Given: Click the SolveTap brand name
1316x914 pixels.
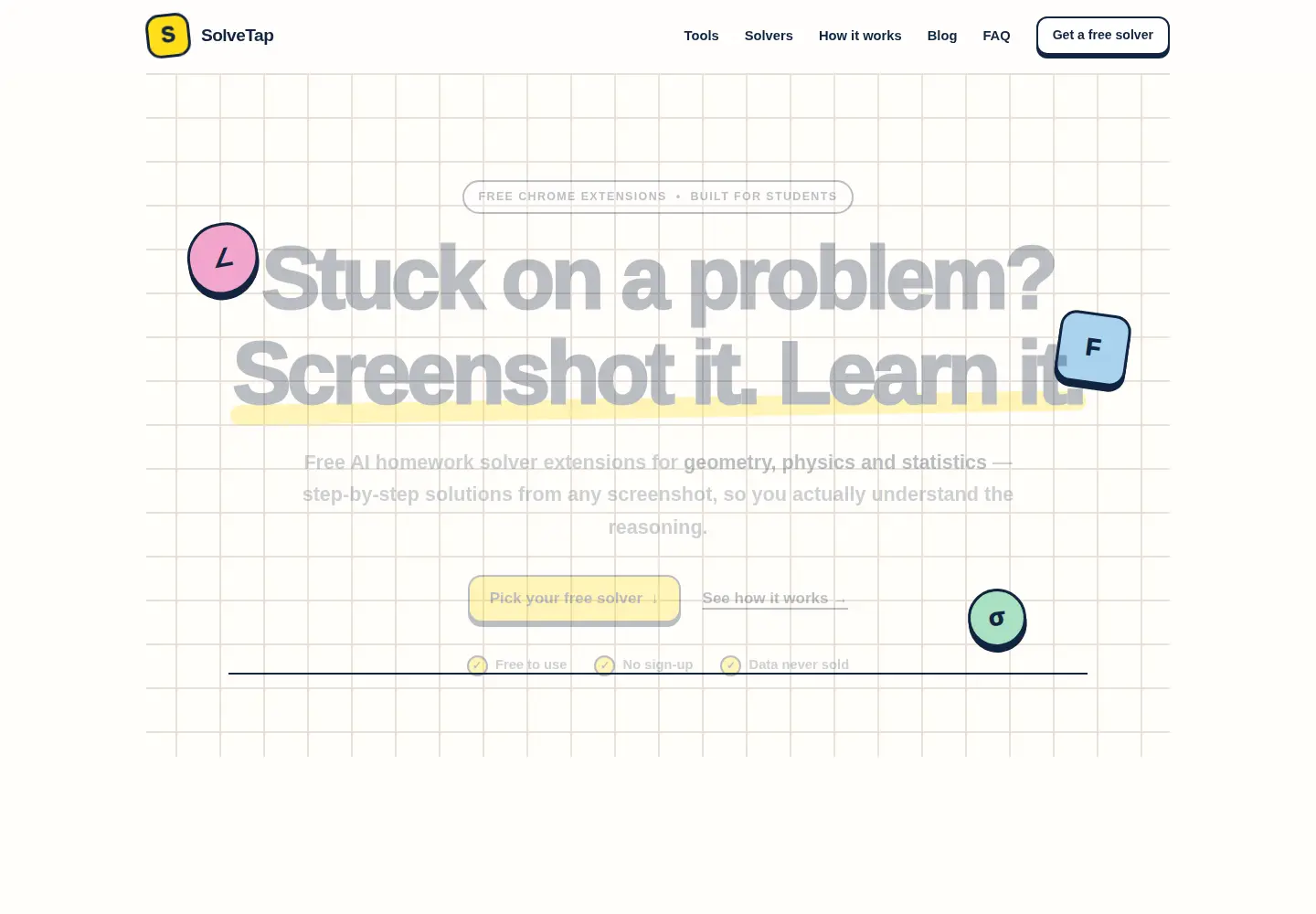Looking at the screenshot, I should point(238,36).
